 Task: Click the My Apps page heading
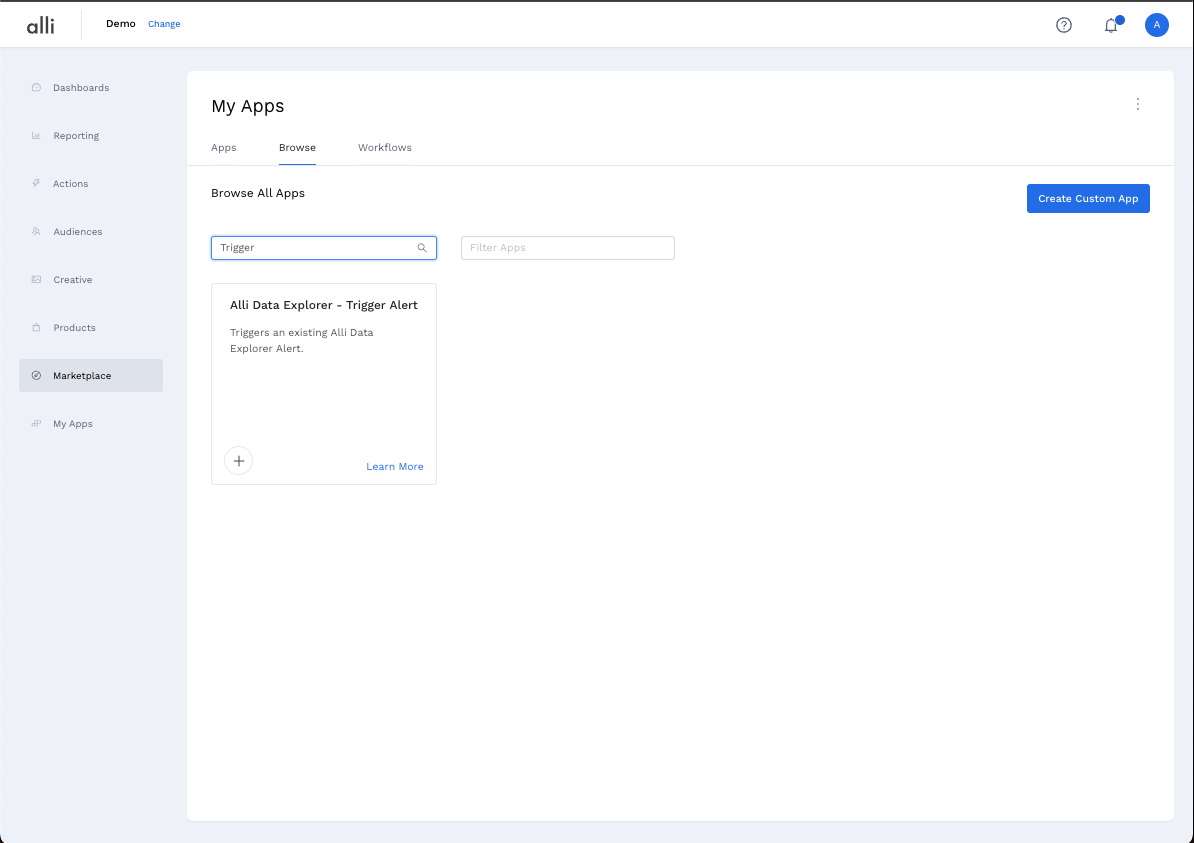247,106
